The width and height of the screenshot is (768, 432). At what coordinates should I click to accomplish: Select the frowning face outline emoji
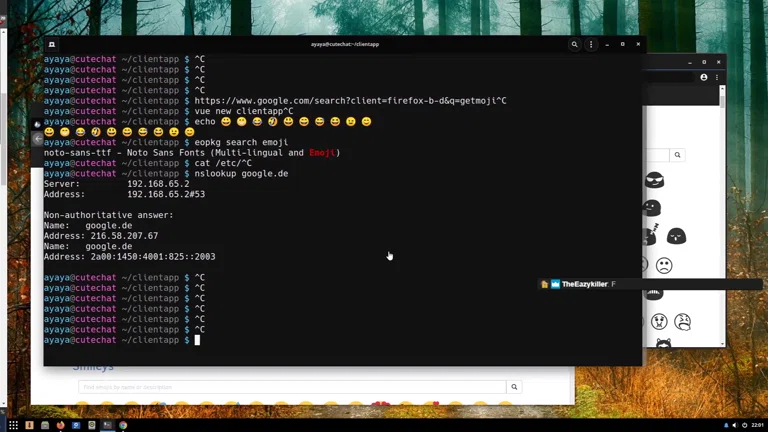(x=664, y=265)
